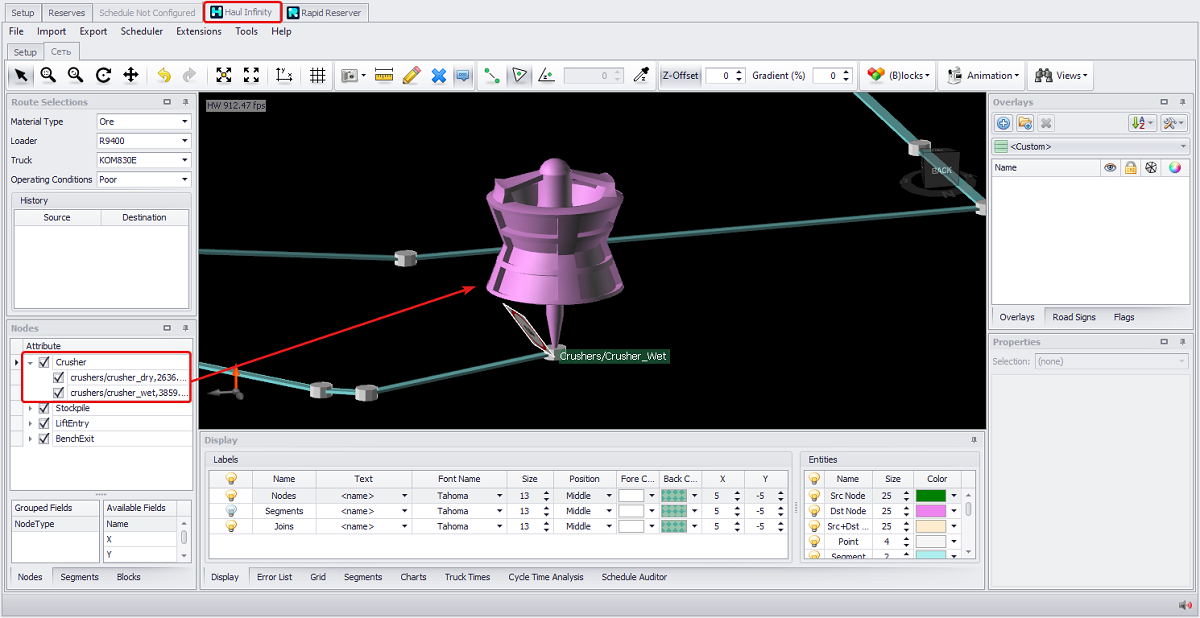Uncheck the Crusher node group checkbox
The width and height of the screenshot is (1200, 618).
44,362
